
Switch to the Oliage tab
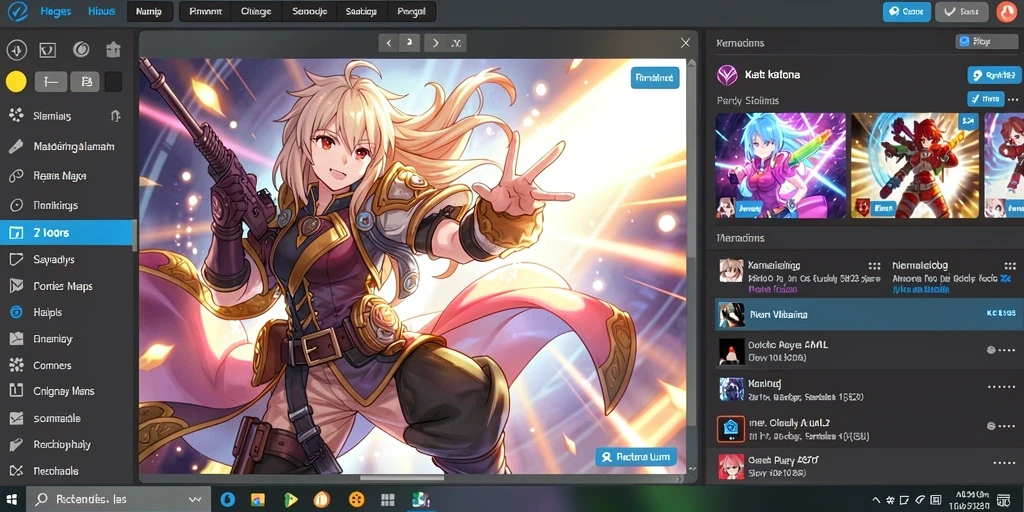point(256,11)
